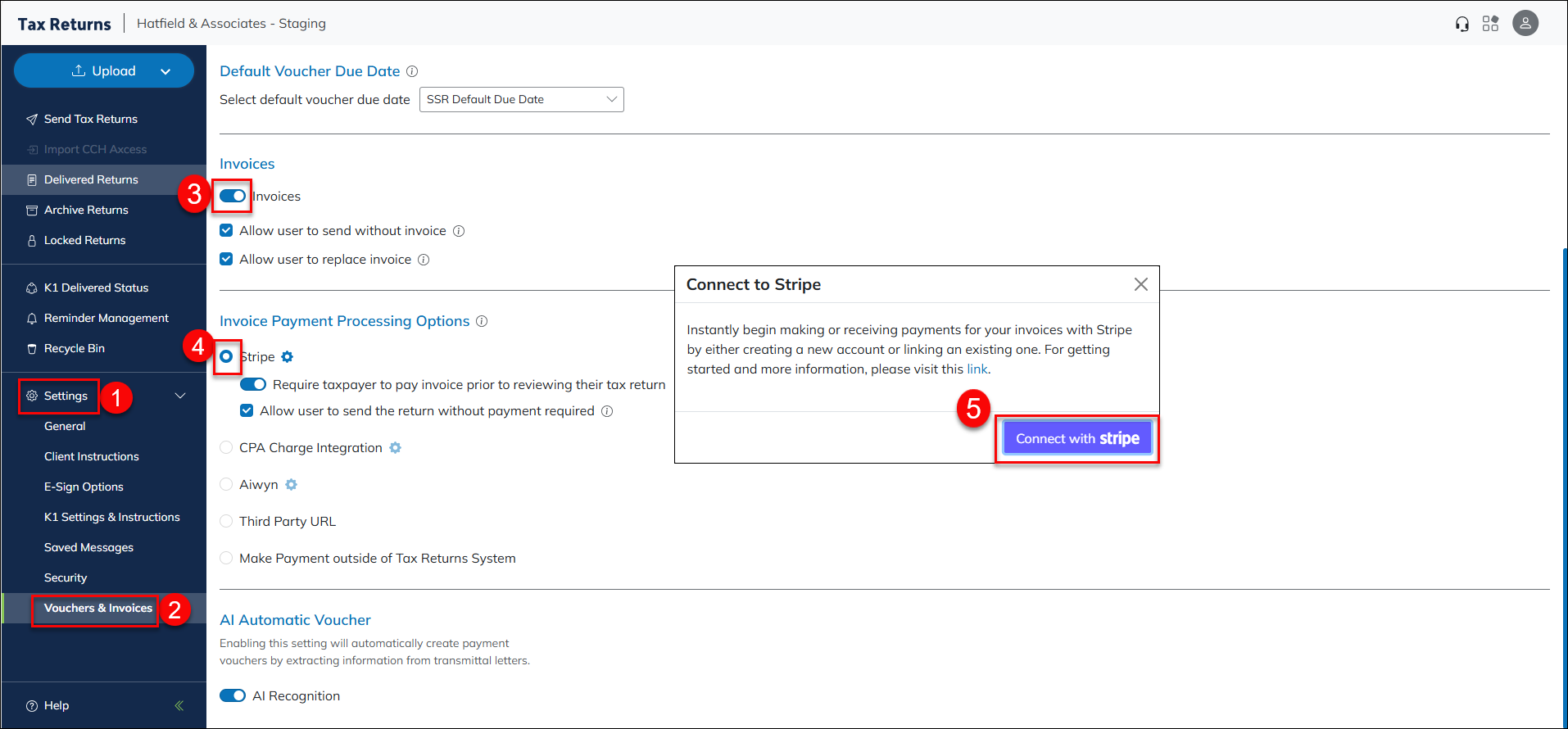Click info icon beside Default Voucher Due Date
The width and height of the screenshot is (1568, 729).
(x=412, y=71)
